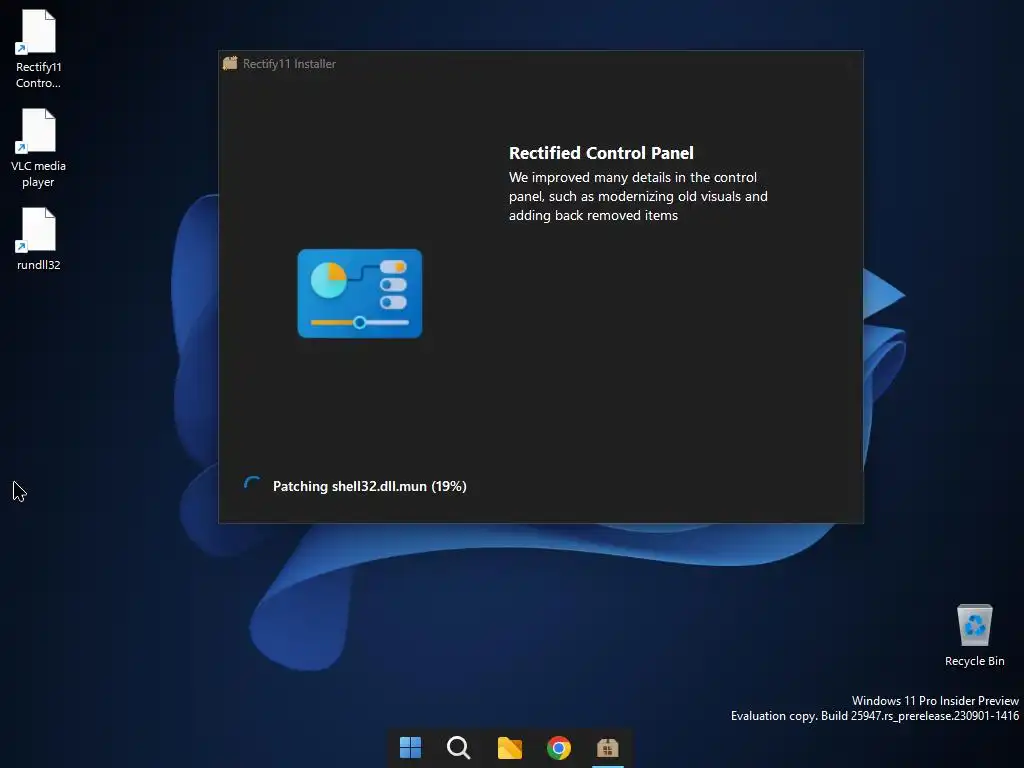Open the Windows Start menu
Viewport: 1024px width, 768px height.
coord(410,747)
